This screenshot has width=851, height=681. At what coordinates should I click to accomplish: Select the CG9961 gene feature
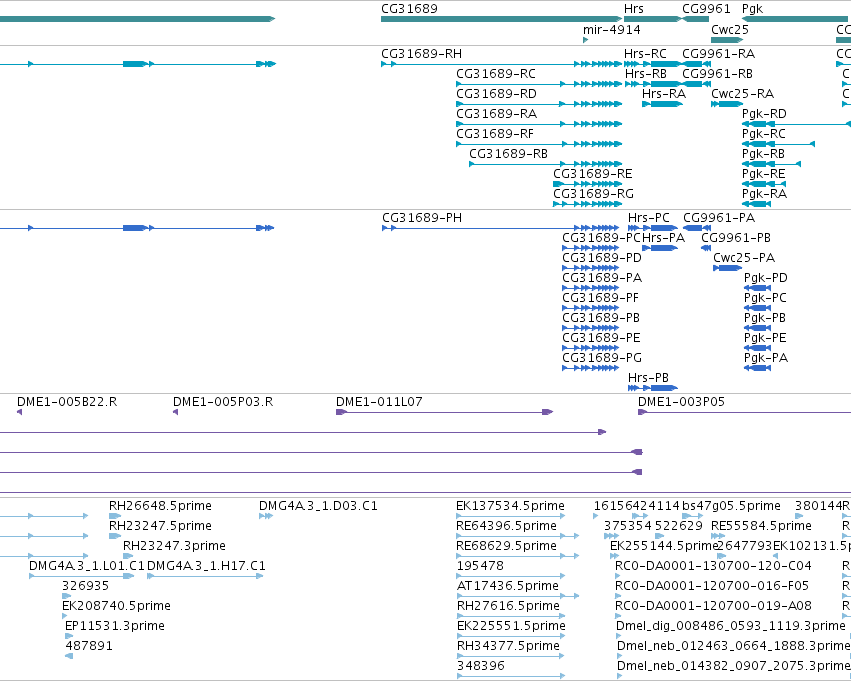[x=695, y=19]
